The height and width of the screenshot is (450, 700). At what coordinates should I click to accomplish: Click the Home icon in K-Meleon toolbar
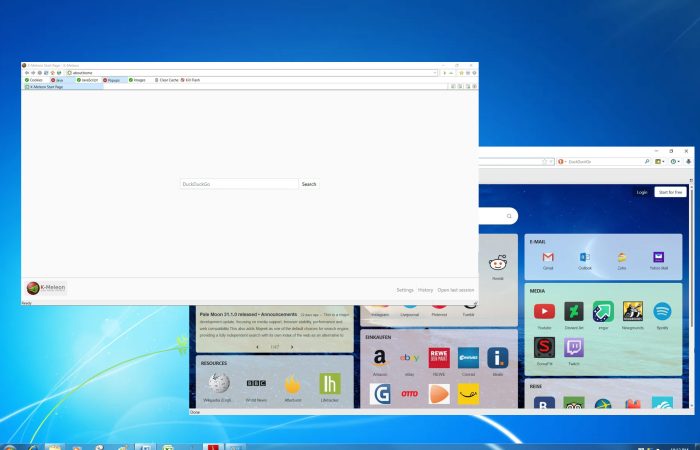point(52,73)
